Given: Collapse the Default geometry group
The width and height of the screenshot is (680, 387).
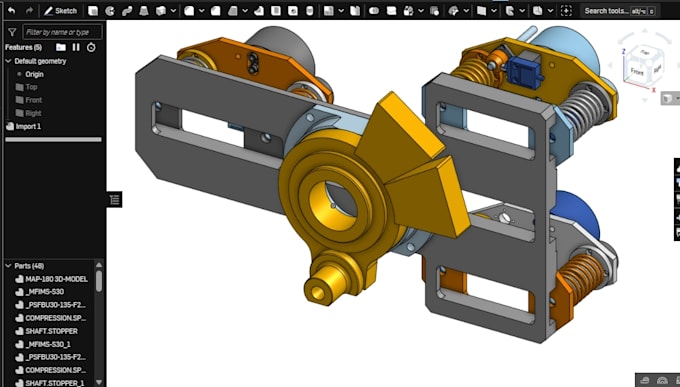Looking at the screenshot, I should coord(8,61).
